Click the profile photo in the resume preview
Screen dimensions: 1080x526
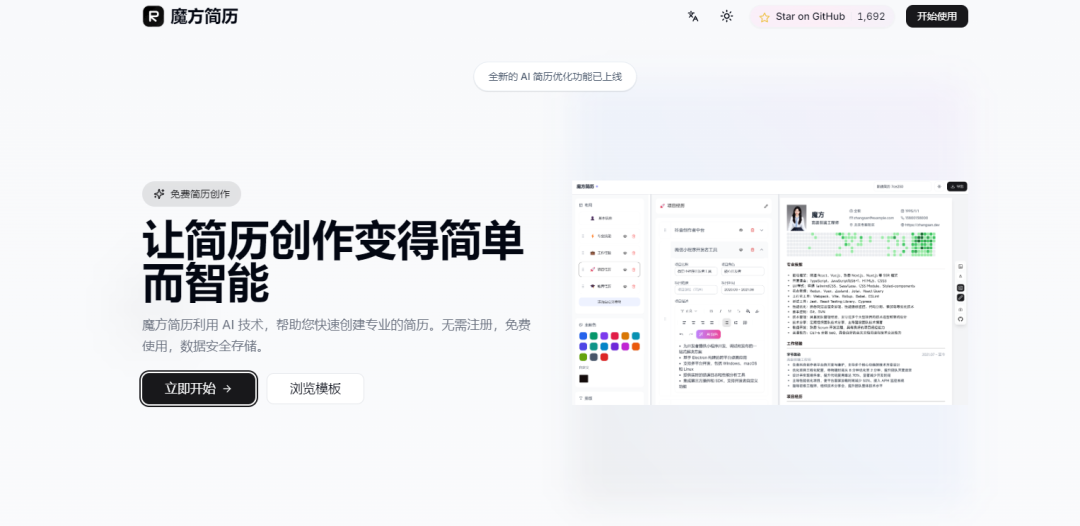click(796, 218)
